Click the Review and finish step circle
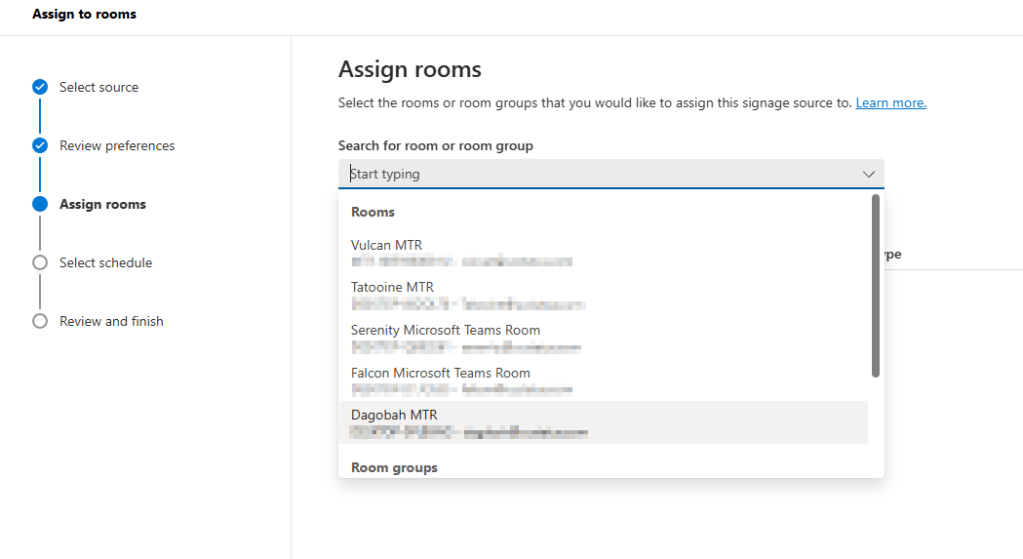 tap(40, 321)
